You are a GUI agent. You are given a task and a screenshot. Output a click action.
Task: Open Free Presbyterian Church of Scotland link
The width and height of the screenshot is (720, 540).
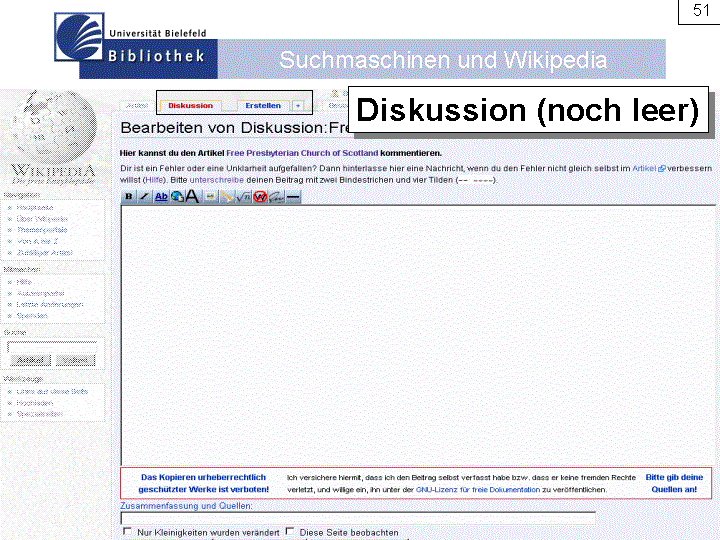pos(302,153)
